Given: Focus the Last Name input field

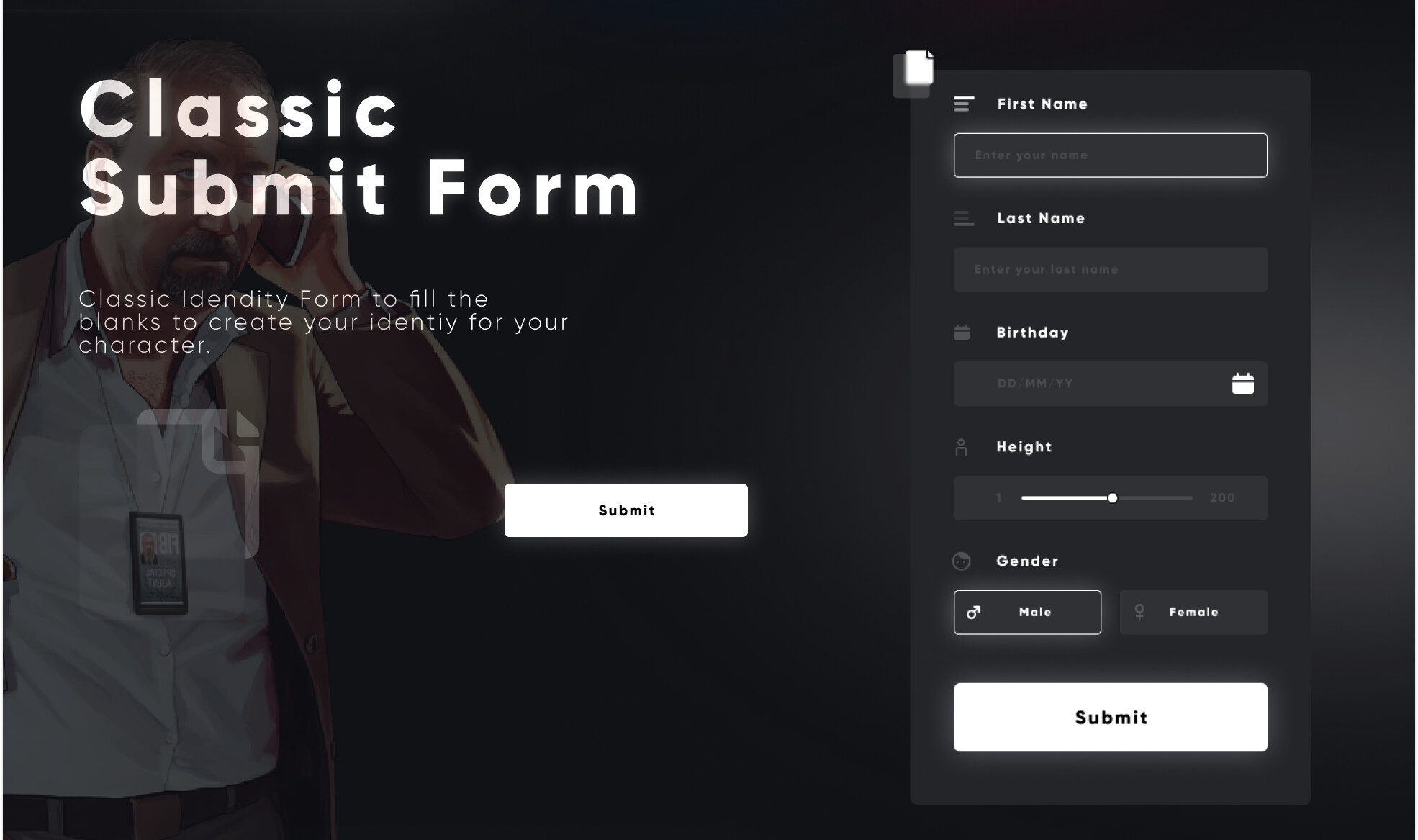Looking at the screenshot, I should 1111,270.
